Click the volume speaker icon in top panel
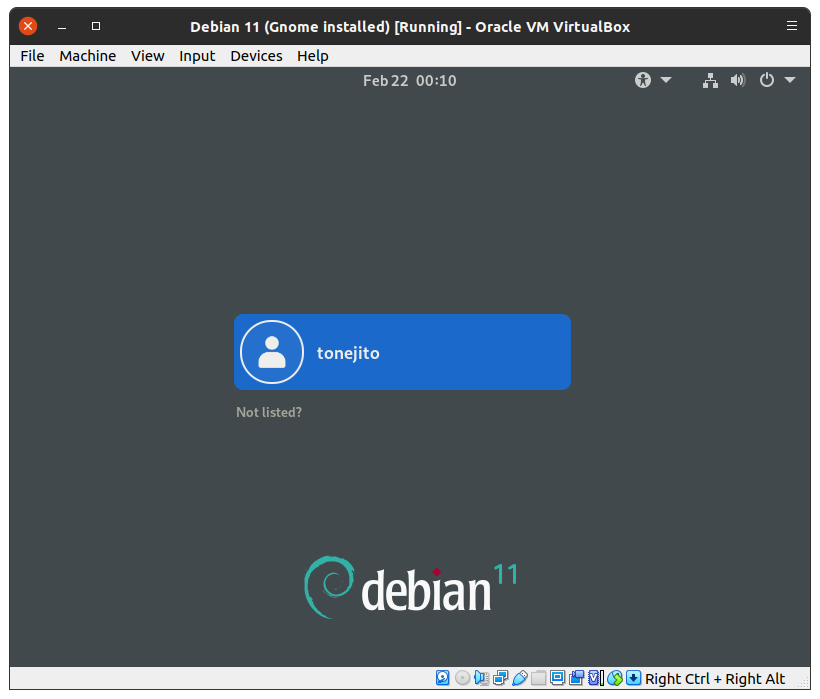The width and height of the screenshot is (820, 699). [738, 80]
